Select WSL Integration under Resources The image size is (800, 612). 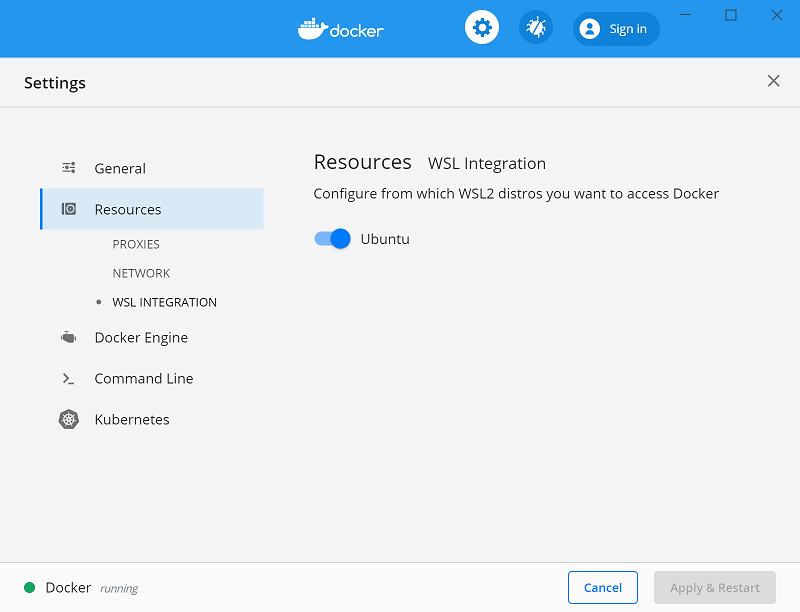point(164,302)
